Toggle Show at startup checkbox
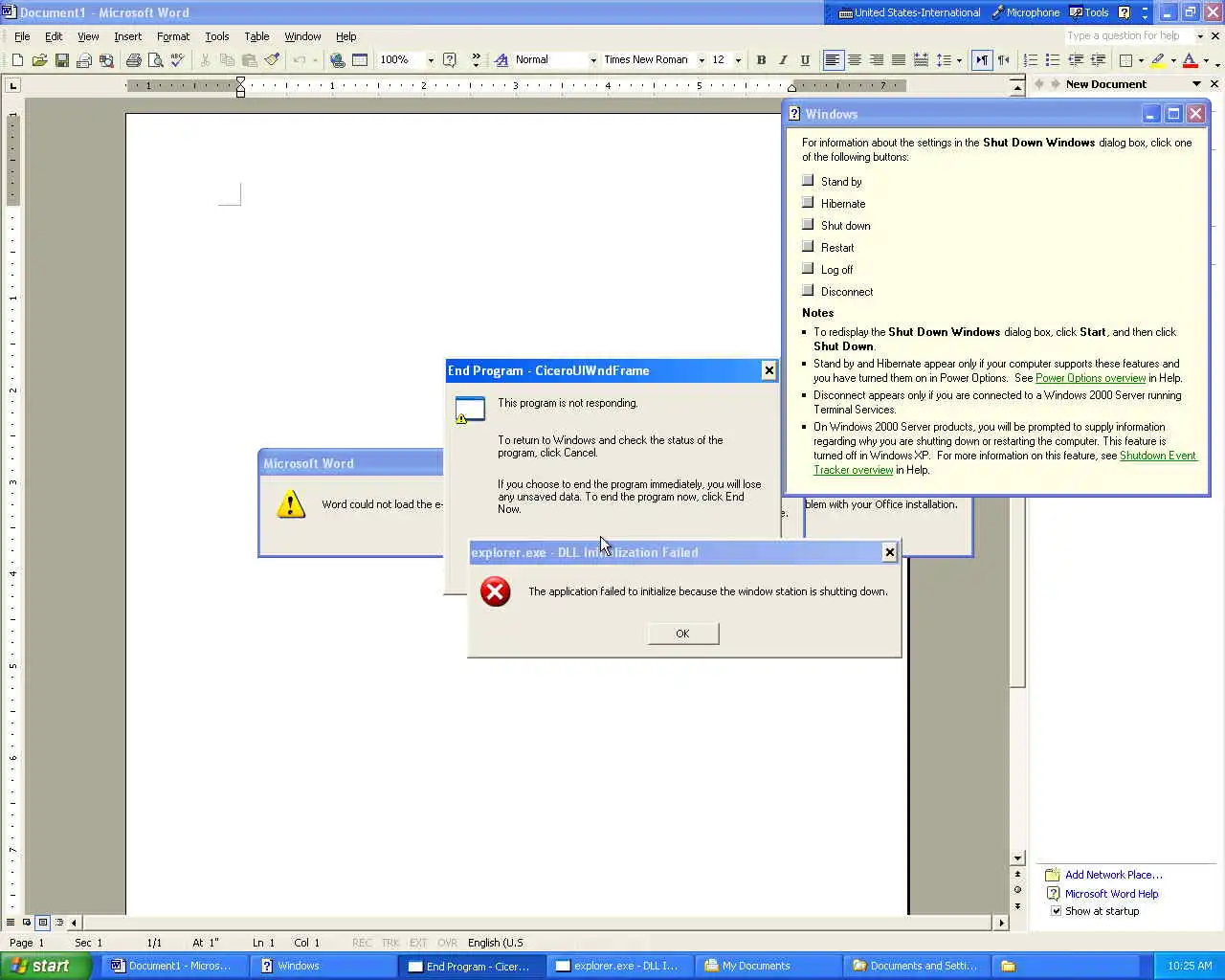The width and height of the screenshot is (1225, 980). (1056, 911)
